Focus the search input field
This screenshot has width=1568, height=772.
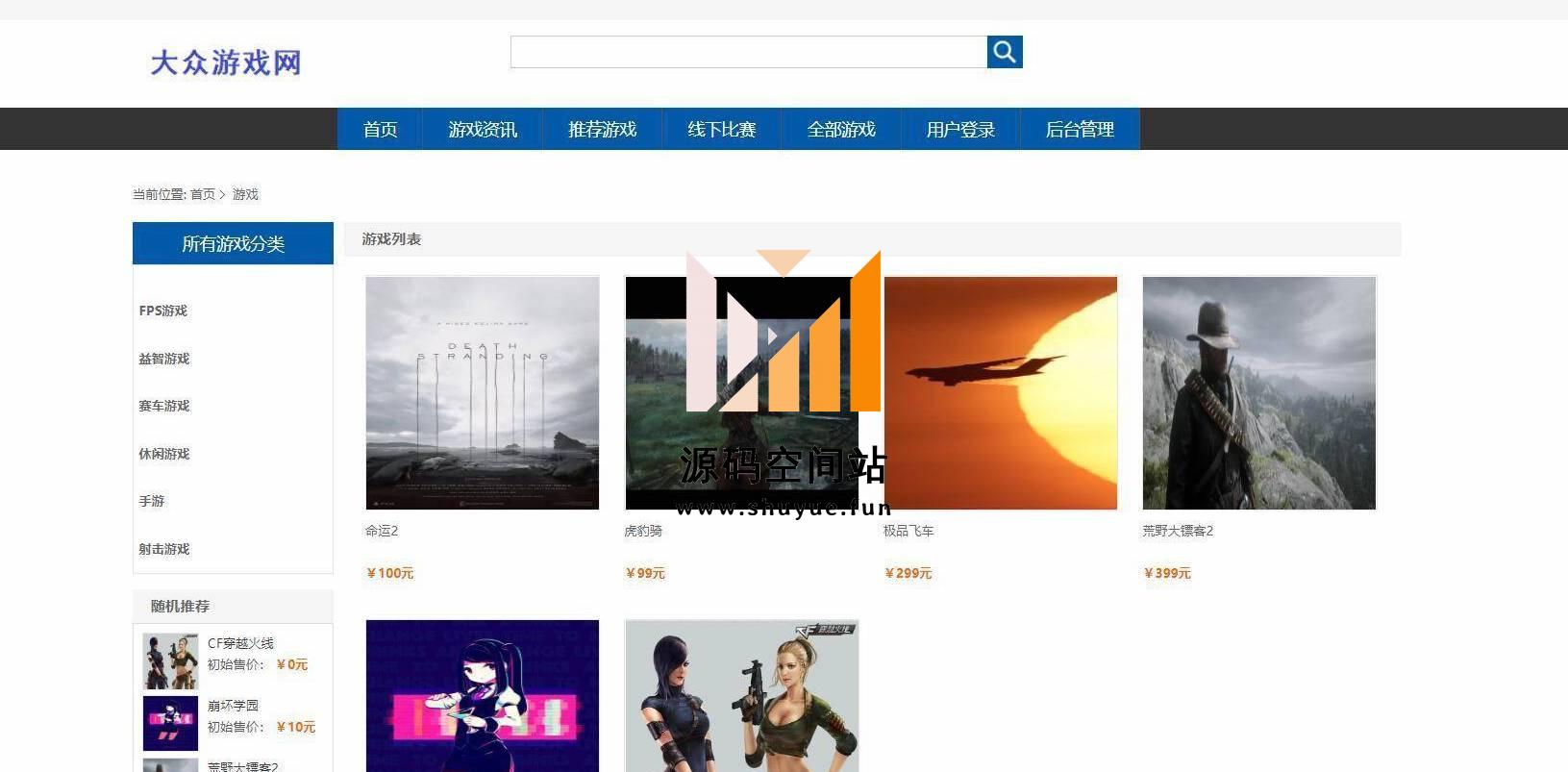(x=748, y=52)
